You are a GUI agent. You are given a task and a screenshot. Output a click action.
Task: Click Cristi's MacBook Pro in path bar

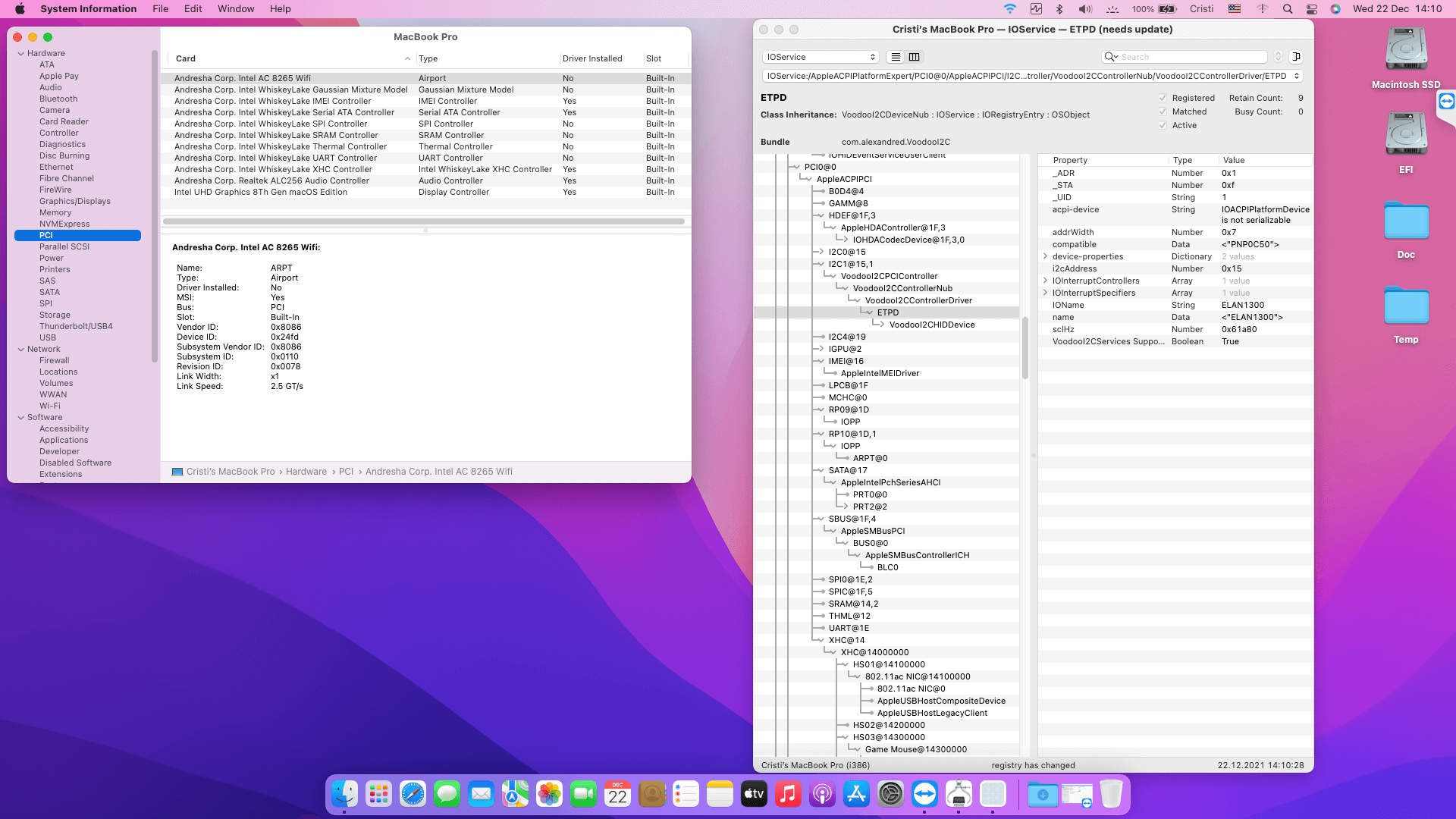point(231,472)
